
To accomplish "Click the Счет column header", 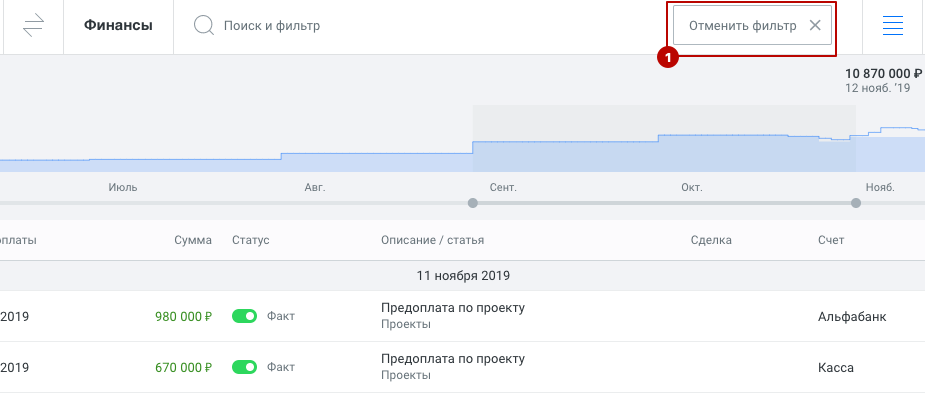I will point(831,240).
